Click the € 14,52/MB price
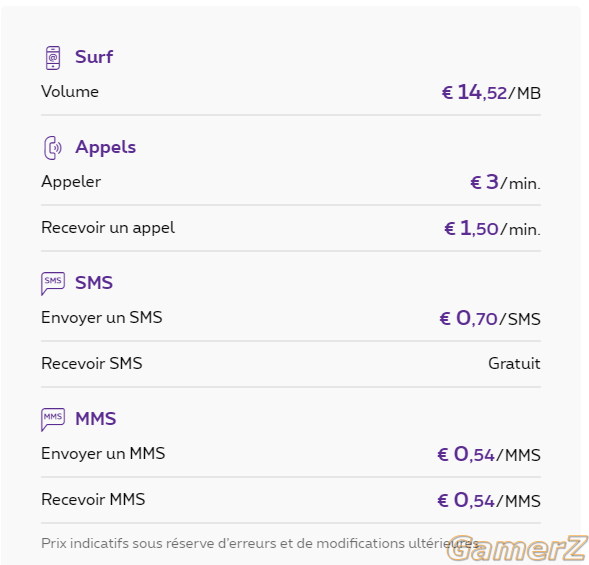Viewport: 589px width, 565px height. 491,92
